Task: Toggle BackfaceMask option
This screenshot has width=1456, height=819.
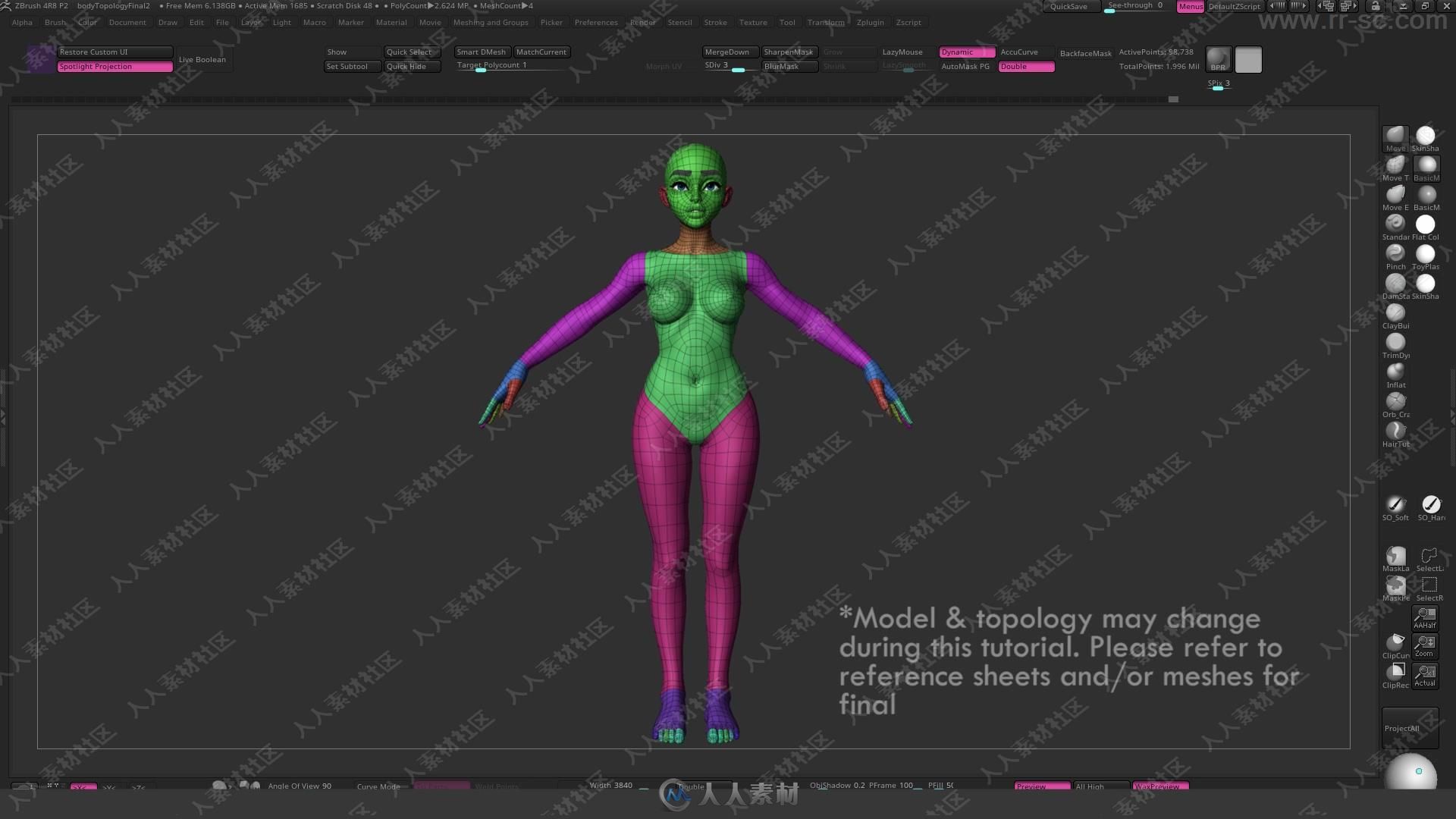Action: click(x=1085, y=54)
